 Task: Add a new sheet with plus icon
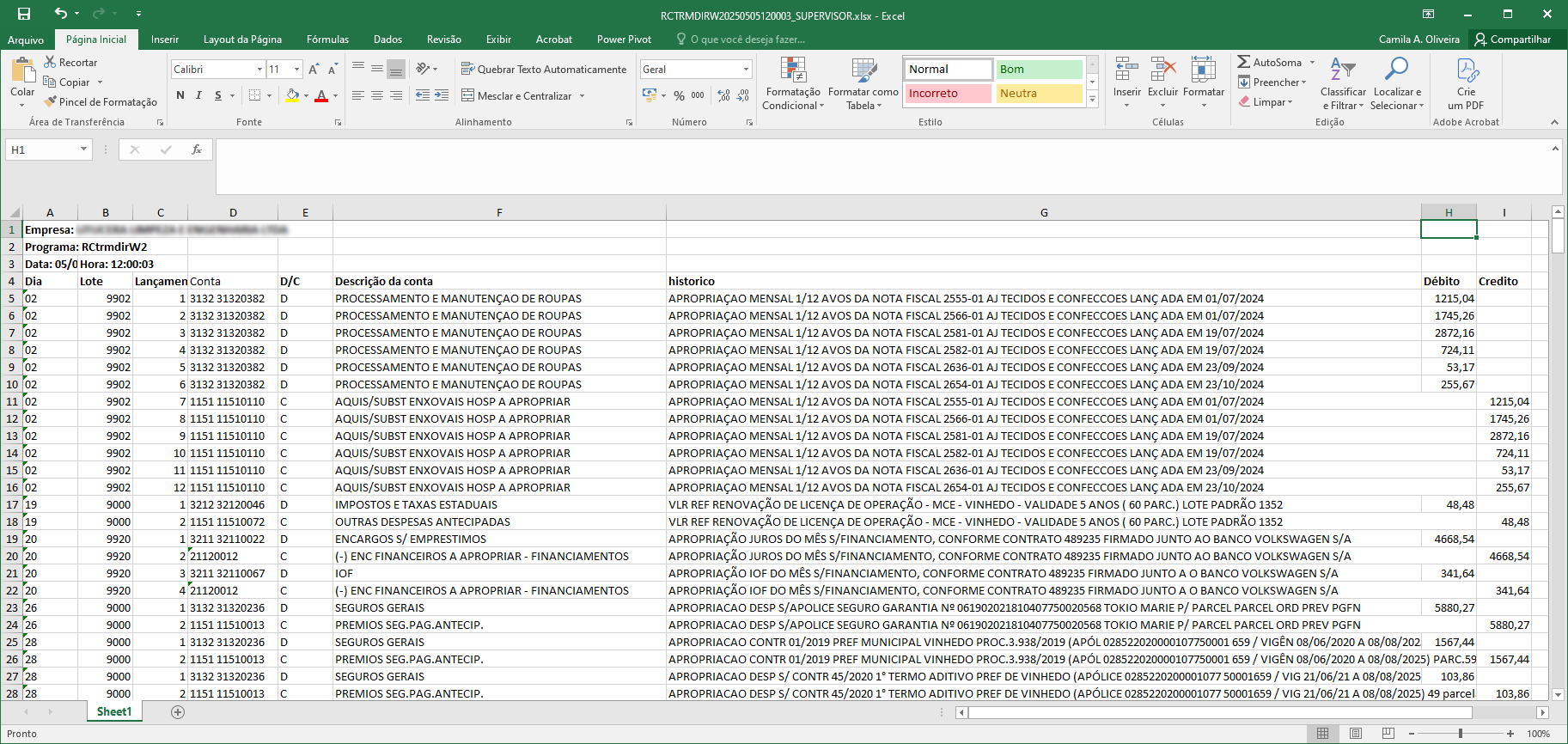click(x=178, y=712)
